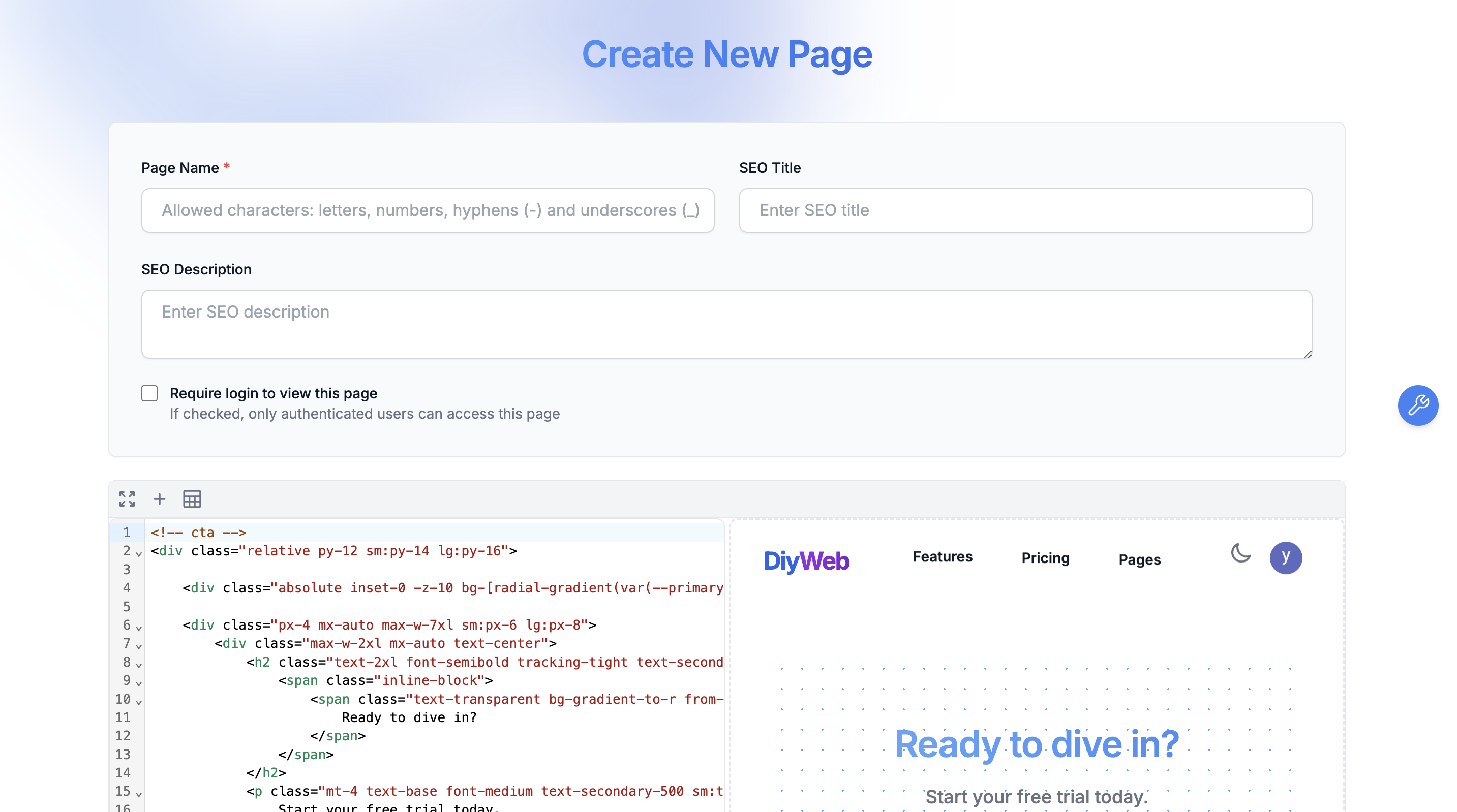
Task: Collapse code fold arrow on line 7
Action: click(x=139, y=646)
